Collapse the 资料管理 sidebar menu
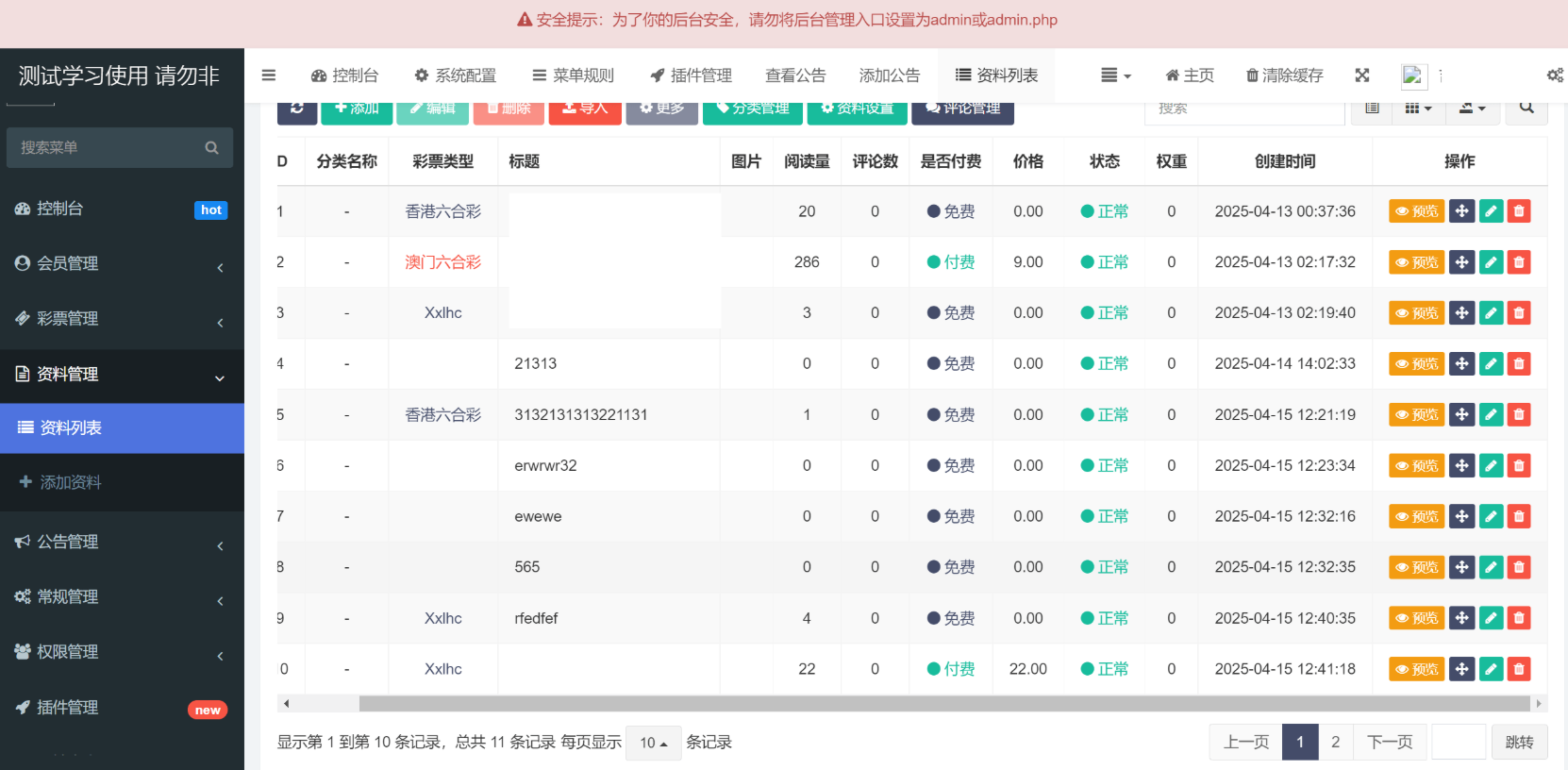The image size is (1568, 770). (x=122, y=375)
